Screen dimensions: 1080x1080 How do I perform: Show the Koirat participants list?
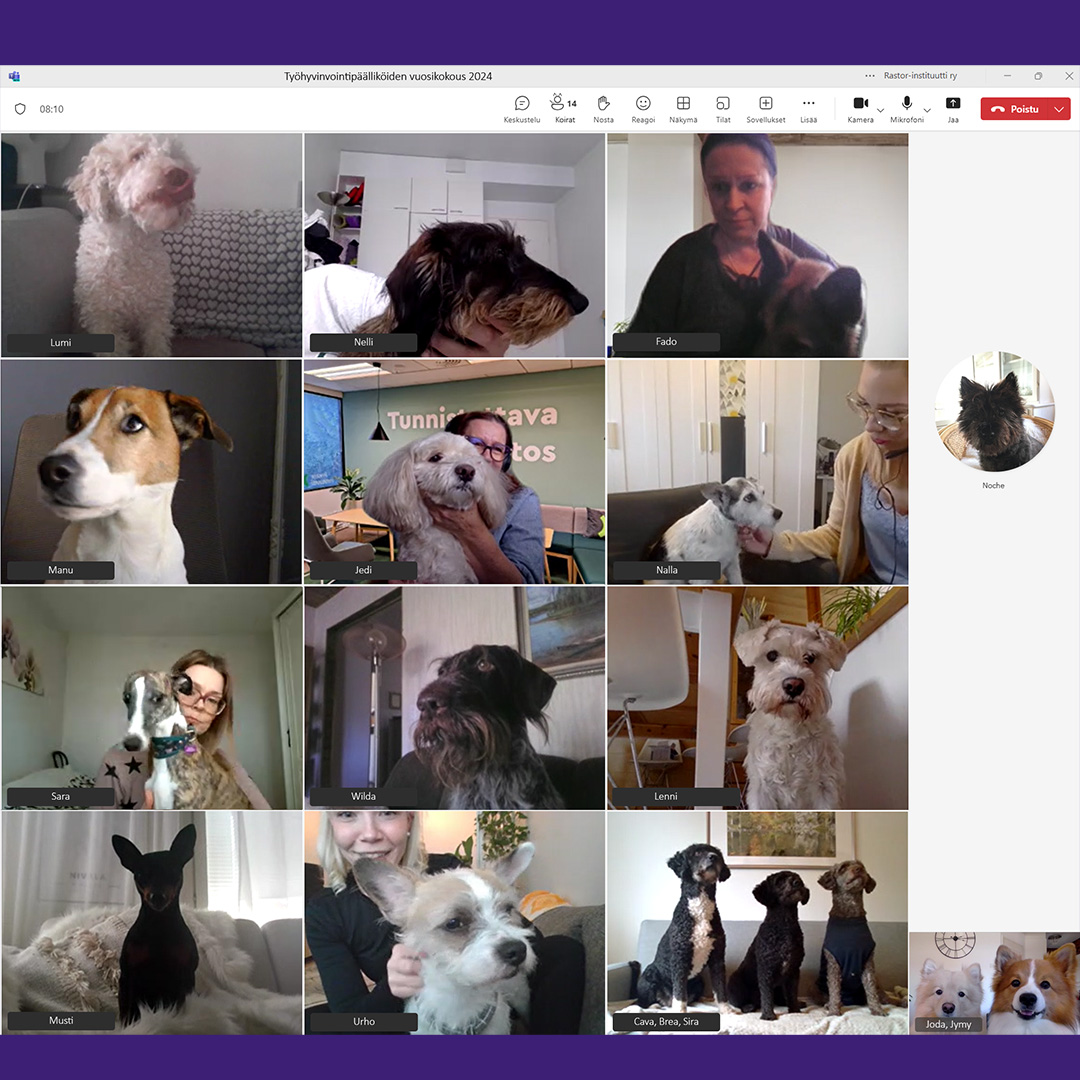tap(564, 109)
